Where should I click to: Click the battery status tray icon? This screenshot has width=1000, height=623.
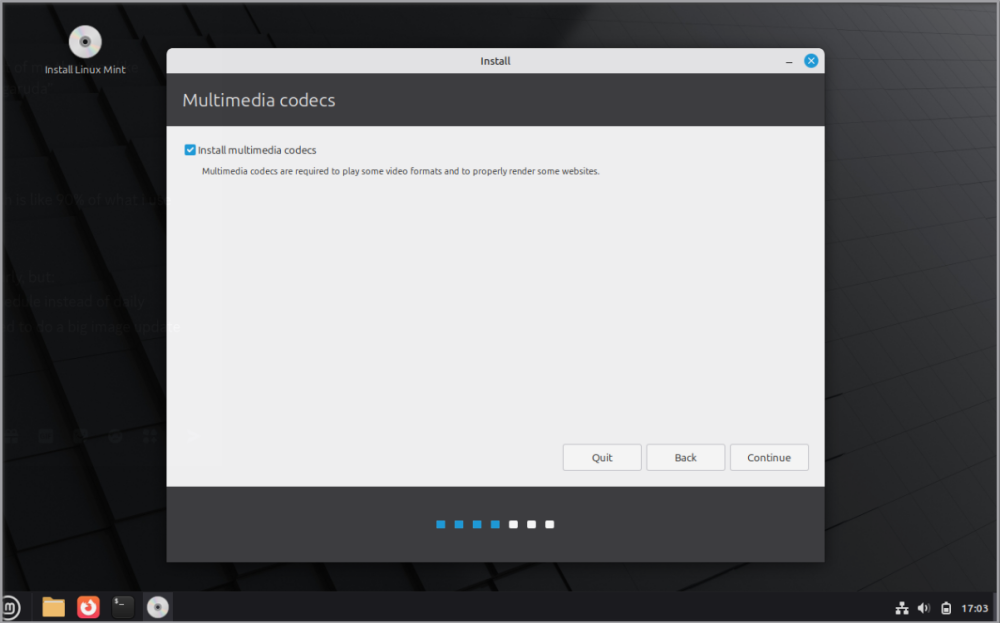[946, 608]
